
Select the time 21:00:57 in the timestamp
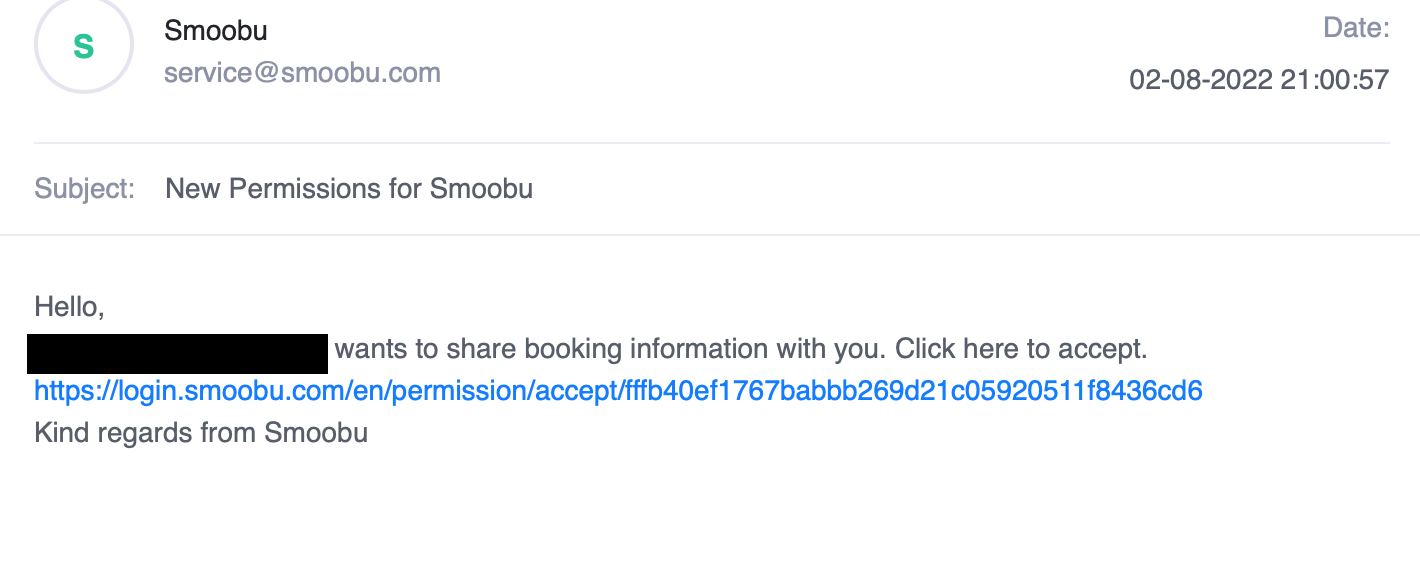1336,80
